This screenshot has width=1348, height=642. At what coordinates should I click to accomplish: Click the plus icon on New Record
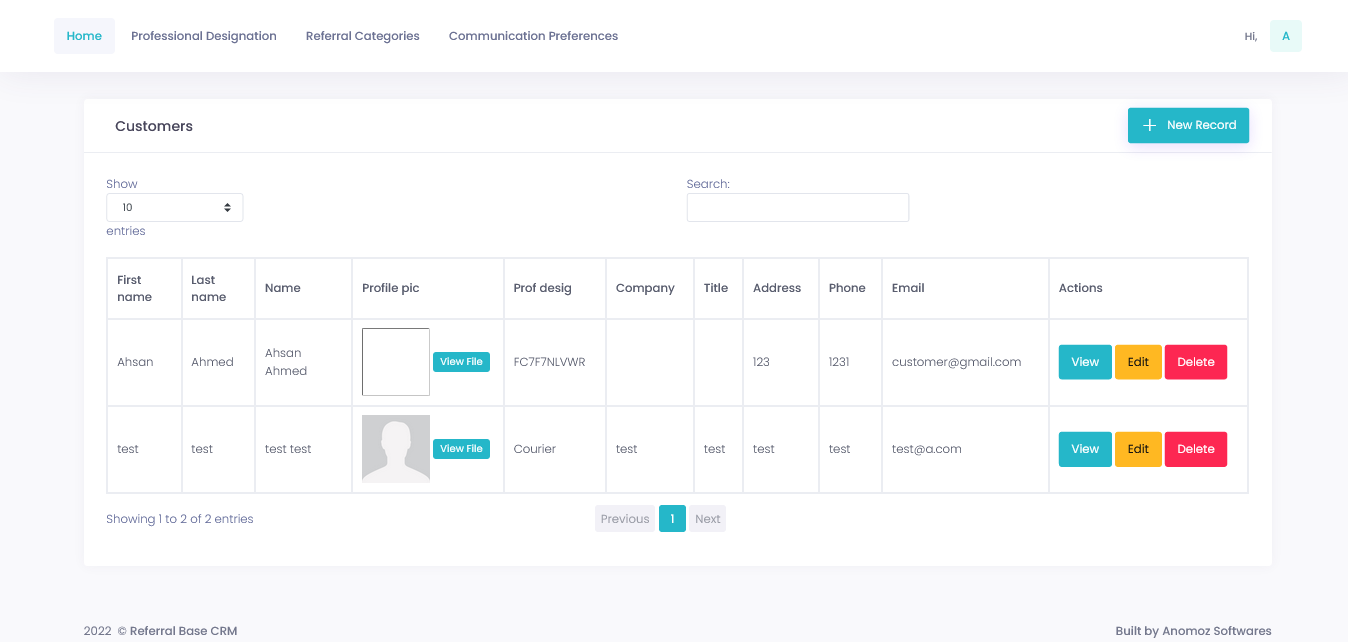[x=1149, y=125]
